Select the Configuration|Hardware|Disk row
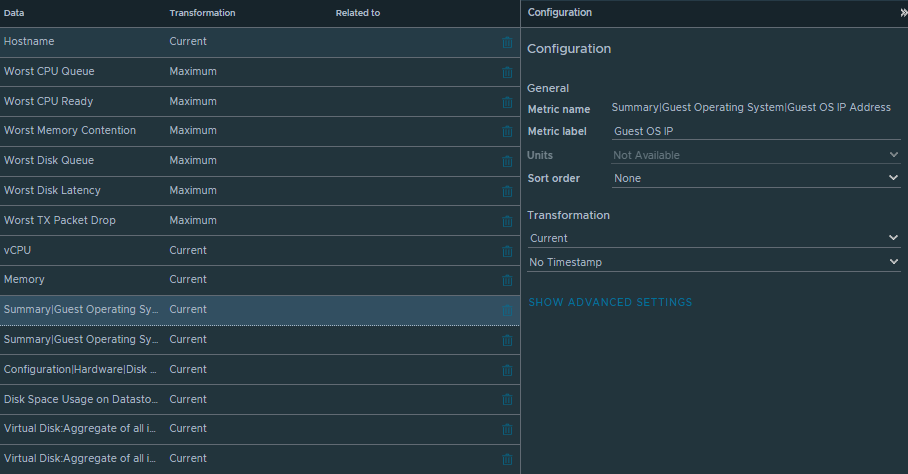The width and height of the screenshot is (908, 474). (259, 369)
